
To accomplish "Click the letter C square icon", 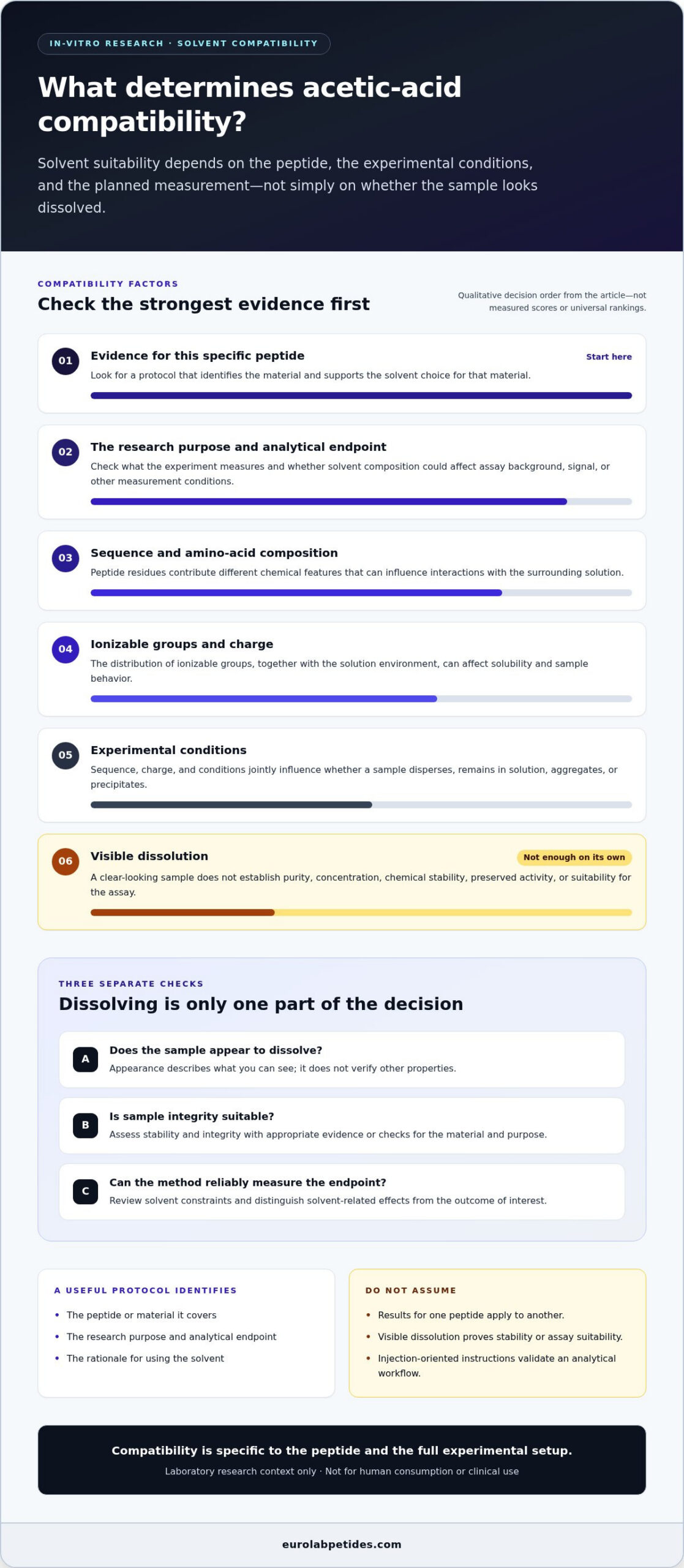I will (x=86, y=1191).
